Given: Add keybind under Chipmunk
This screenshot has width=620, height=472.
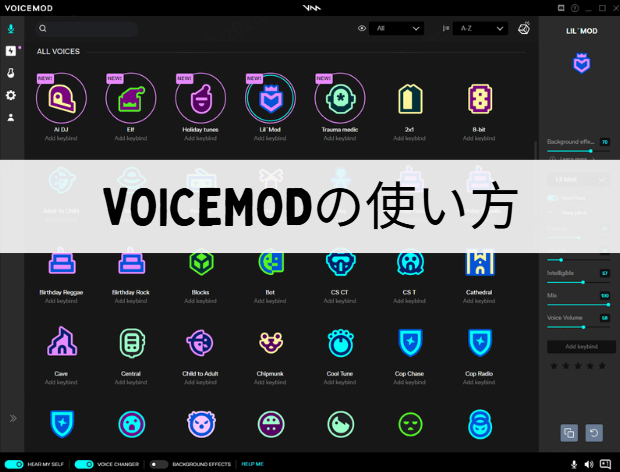Looking at the screenshot, I should click(x=270, y=382).
